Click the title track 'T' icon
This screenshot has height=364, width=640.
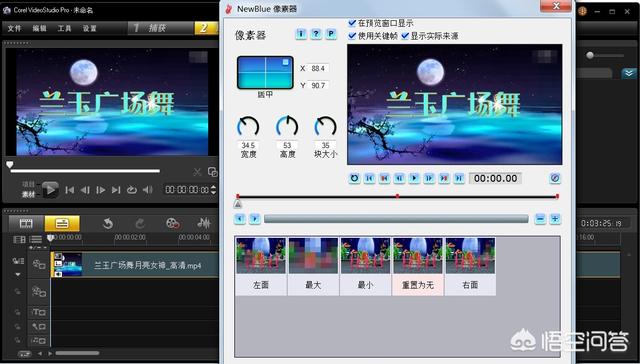pyautogui.click(x=39, y=312)
